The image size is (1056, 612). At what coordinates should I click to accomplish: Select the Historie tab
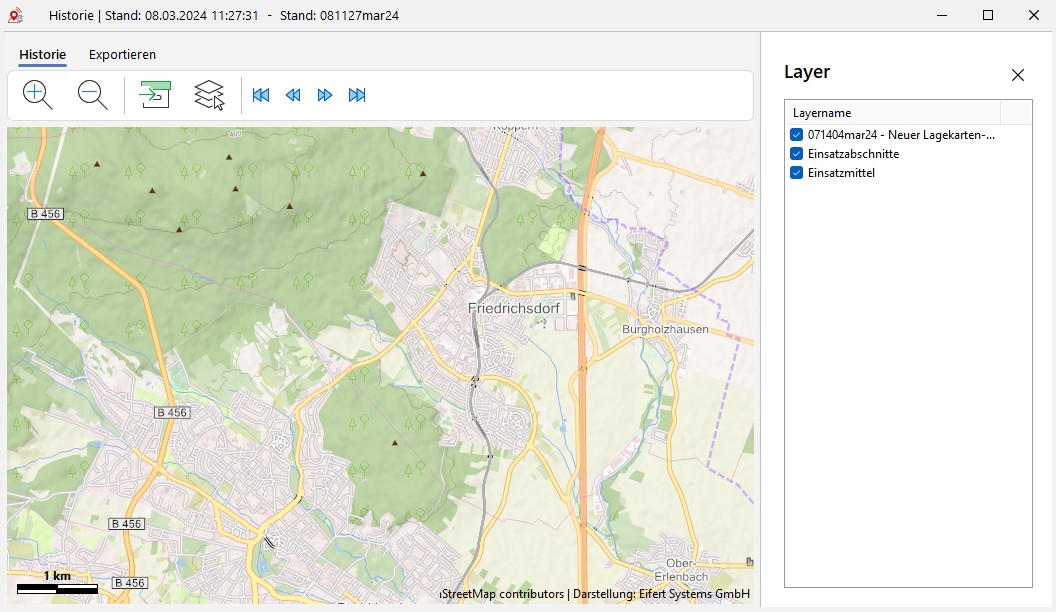(x=42, y=55)
